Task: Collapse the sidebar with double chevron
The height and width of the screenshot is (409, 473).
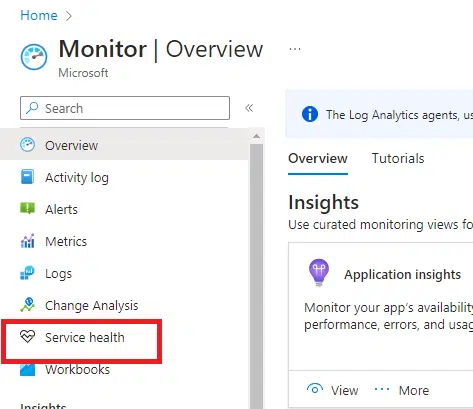Action: coord(249,108)
